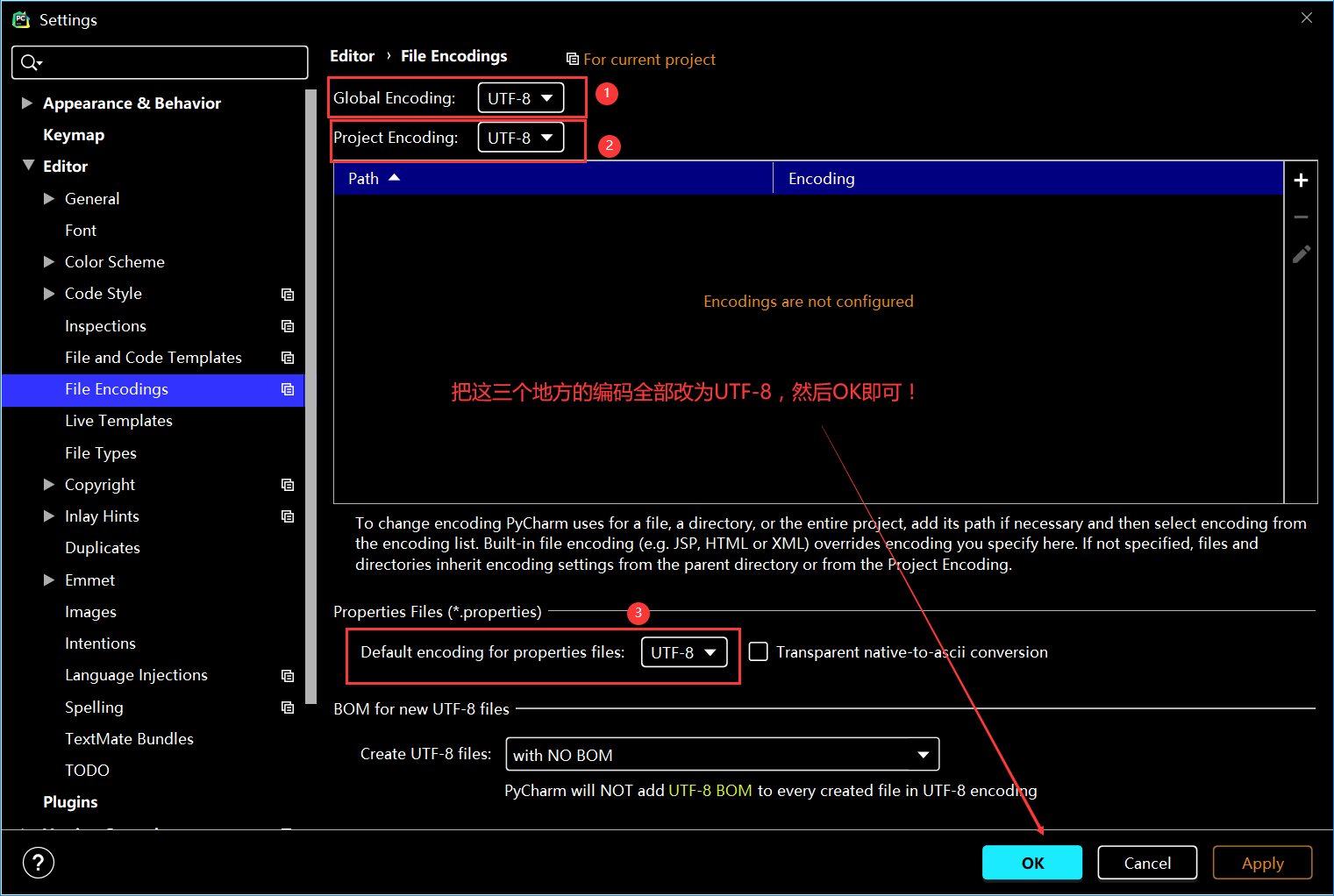Click the project icon beside File and Code Templates
Viewport: 1334px width, 896px height.
pyautogui.click(x=287, y=358)
